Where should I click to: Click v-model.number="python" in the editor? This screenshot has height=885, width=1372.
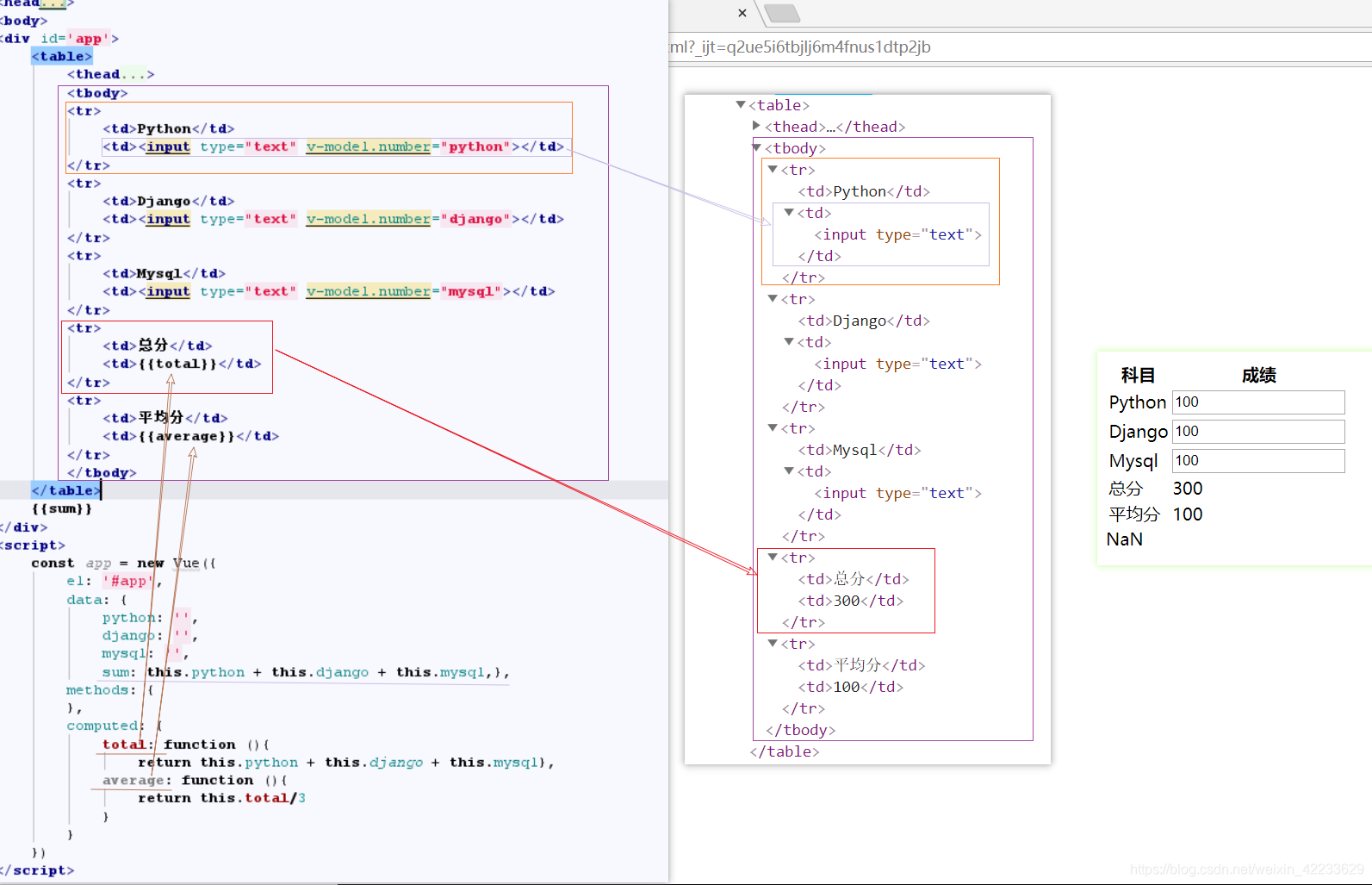click(x=408, y=146)
